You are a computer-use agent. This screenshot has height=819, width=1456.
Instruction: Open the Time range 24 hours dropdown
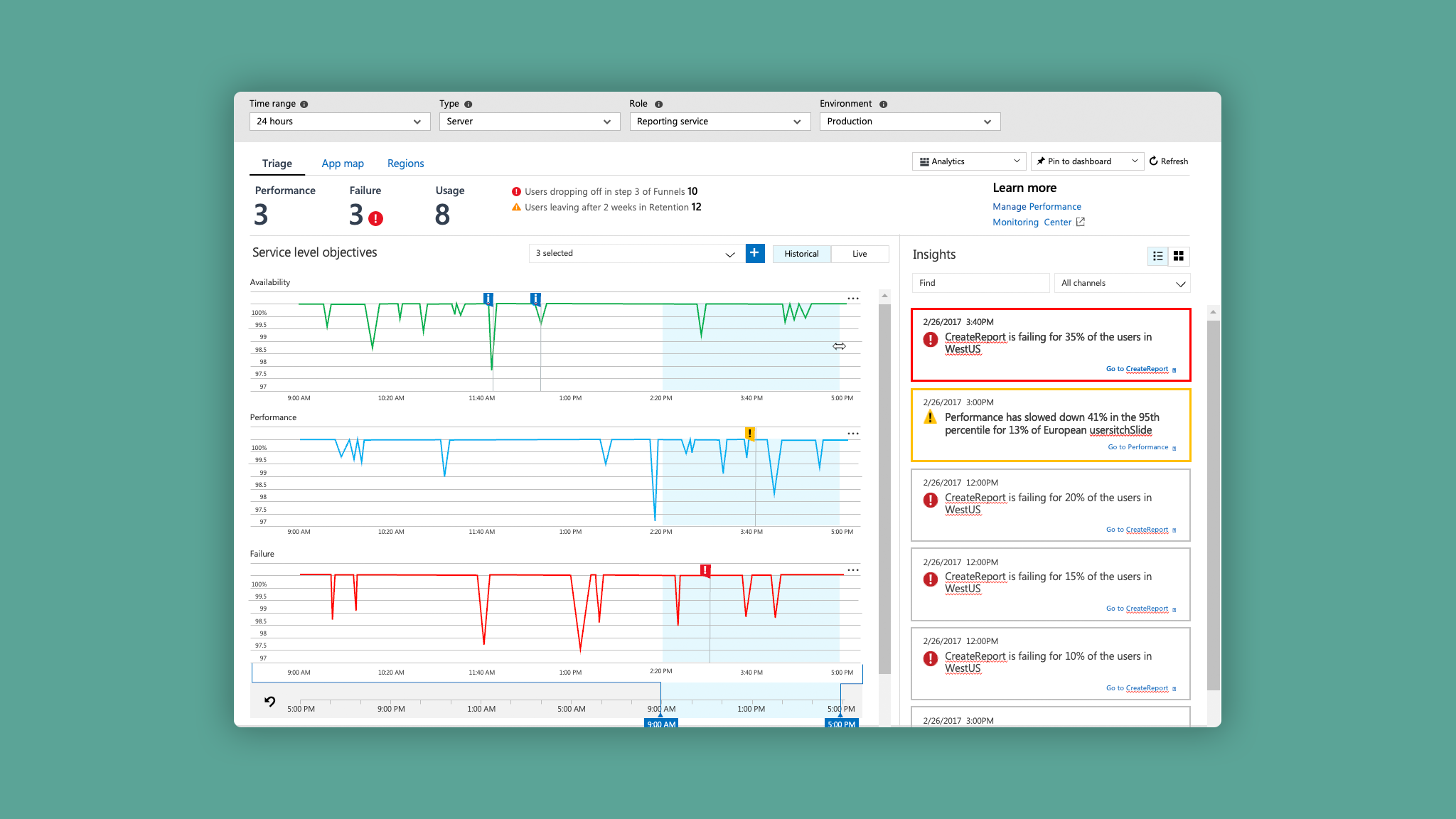339,122
